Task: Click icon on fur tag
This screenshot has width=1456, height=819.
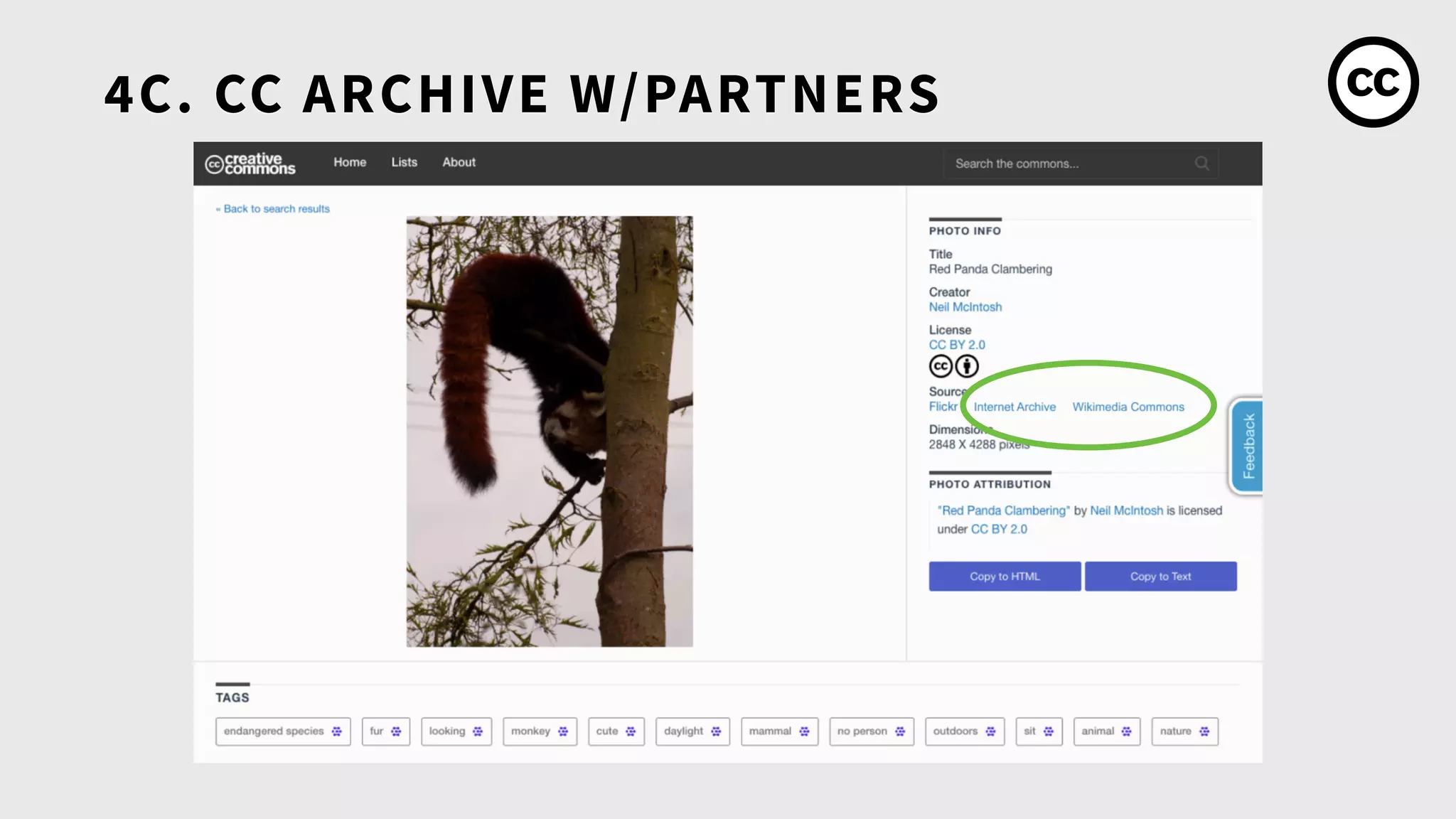Action: 396,732
